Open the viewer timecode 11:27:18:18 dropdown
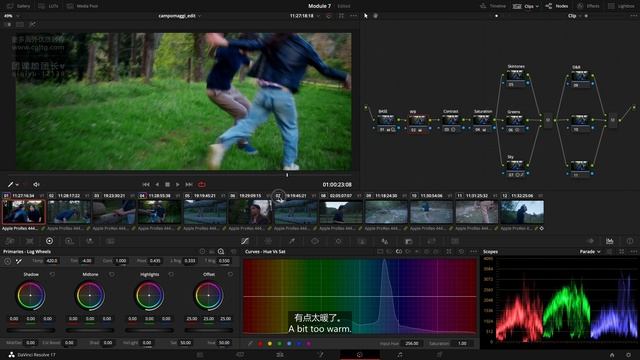This screenshot has height=360, width=640. pos(304,16)
